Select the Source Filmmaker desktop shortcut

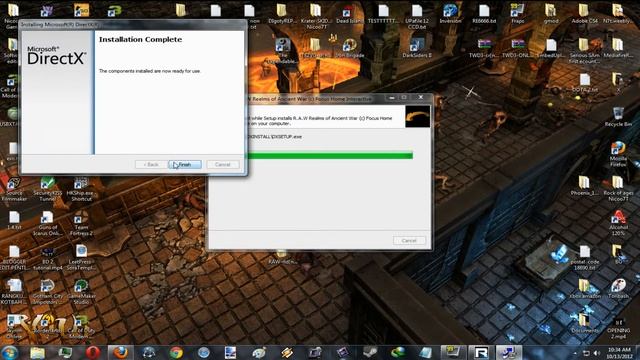(14, 189)
